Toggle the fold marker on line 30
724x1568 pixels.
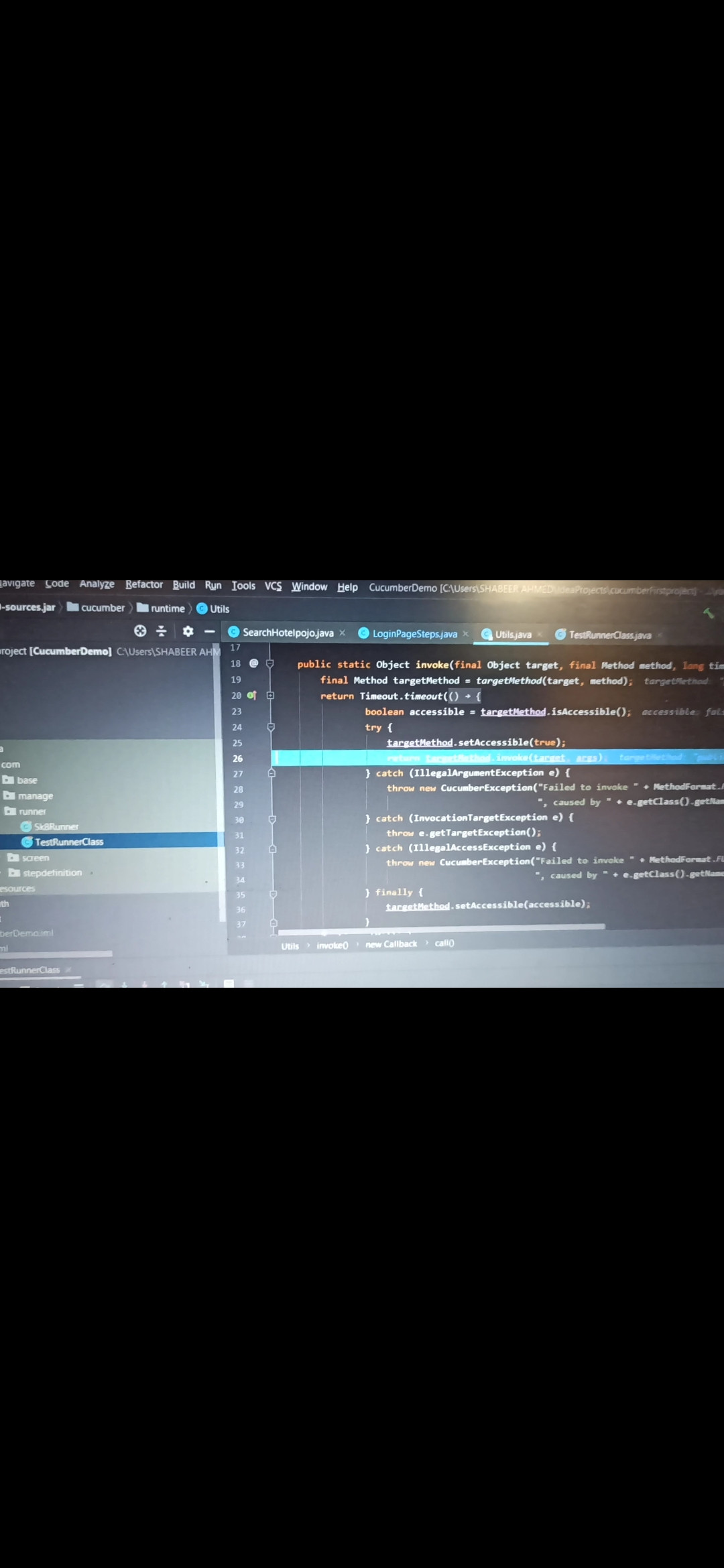(x=272, y=819)
